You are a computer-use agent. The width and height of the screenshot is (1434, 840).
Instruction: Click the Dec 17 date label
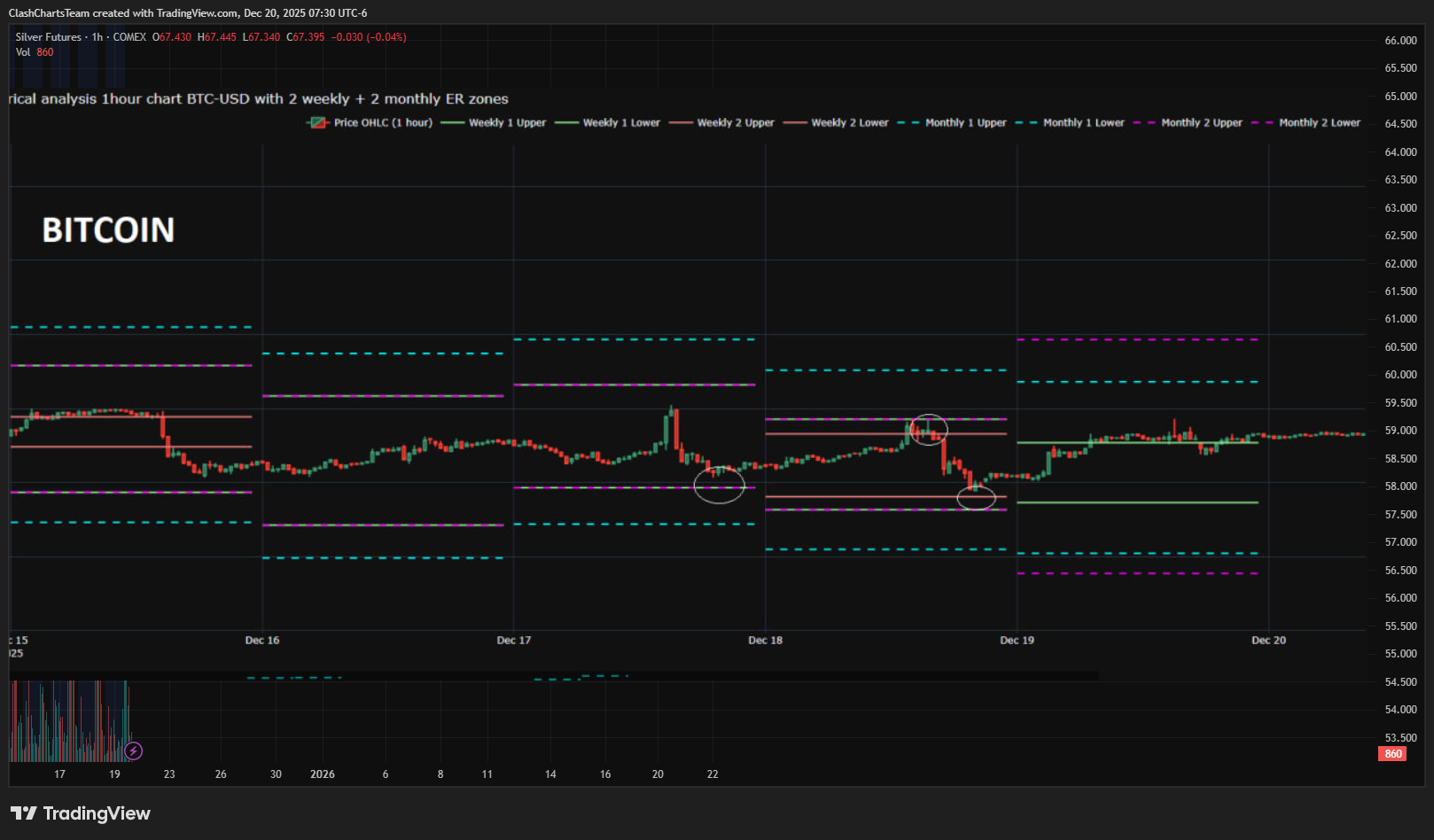[x=514, y=640]
